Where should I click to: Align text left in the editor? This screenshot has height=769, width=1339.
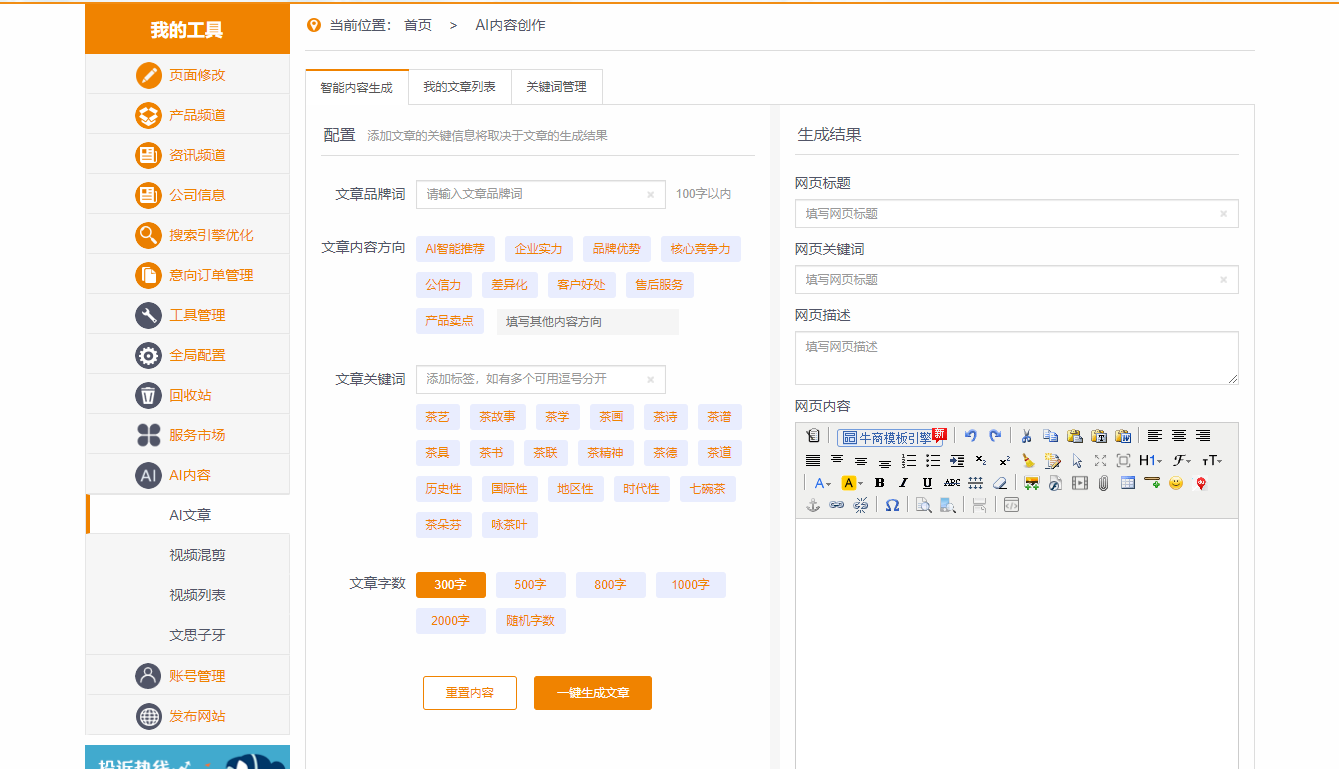(1155, 436)
